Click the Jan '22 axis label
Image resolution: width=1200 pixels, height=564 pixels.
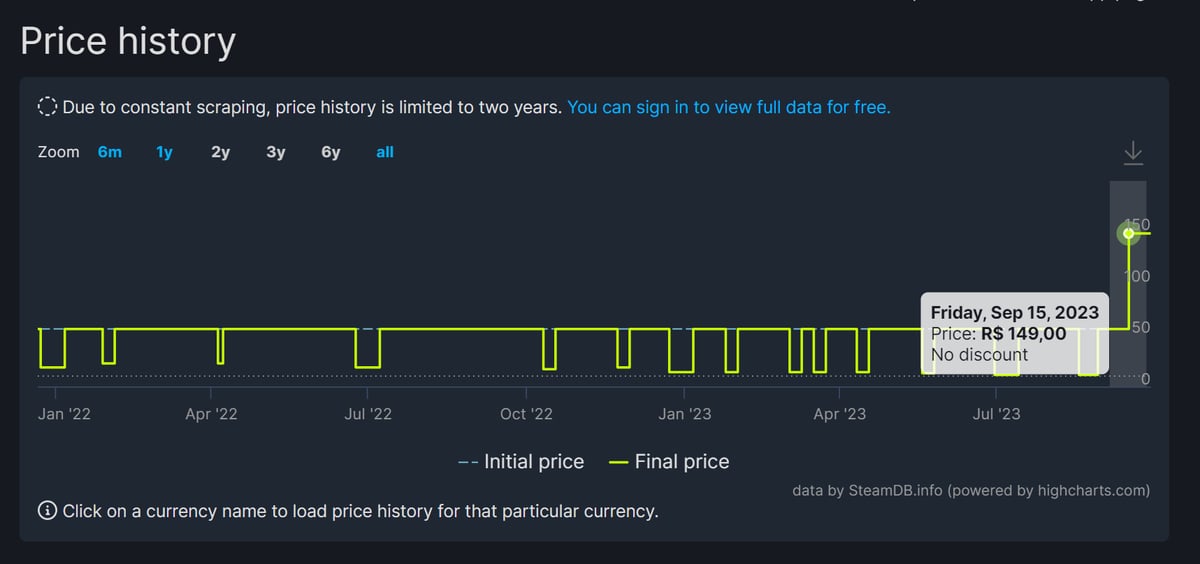[64, 413]
